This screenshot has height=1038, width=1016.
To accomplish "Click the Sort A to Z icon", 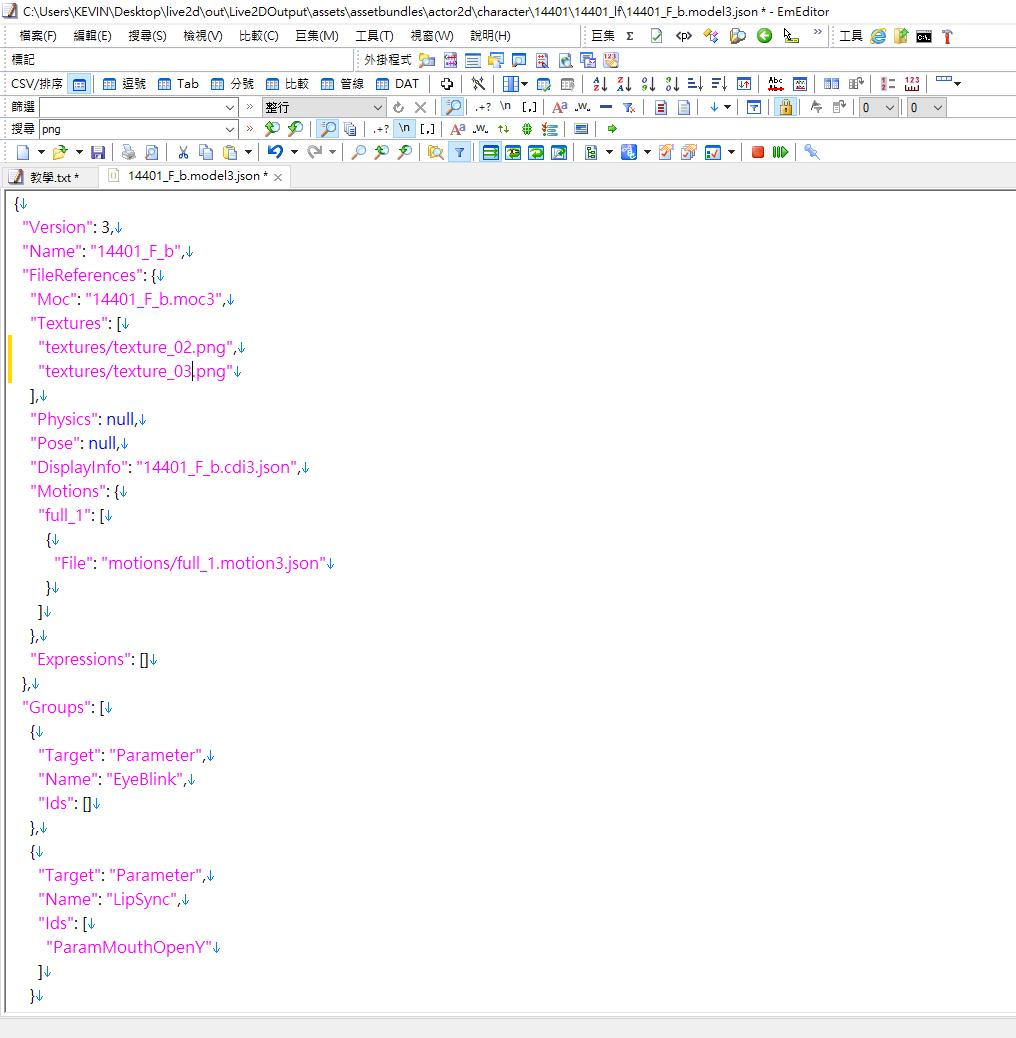I will pos(600,84).
